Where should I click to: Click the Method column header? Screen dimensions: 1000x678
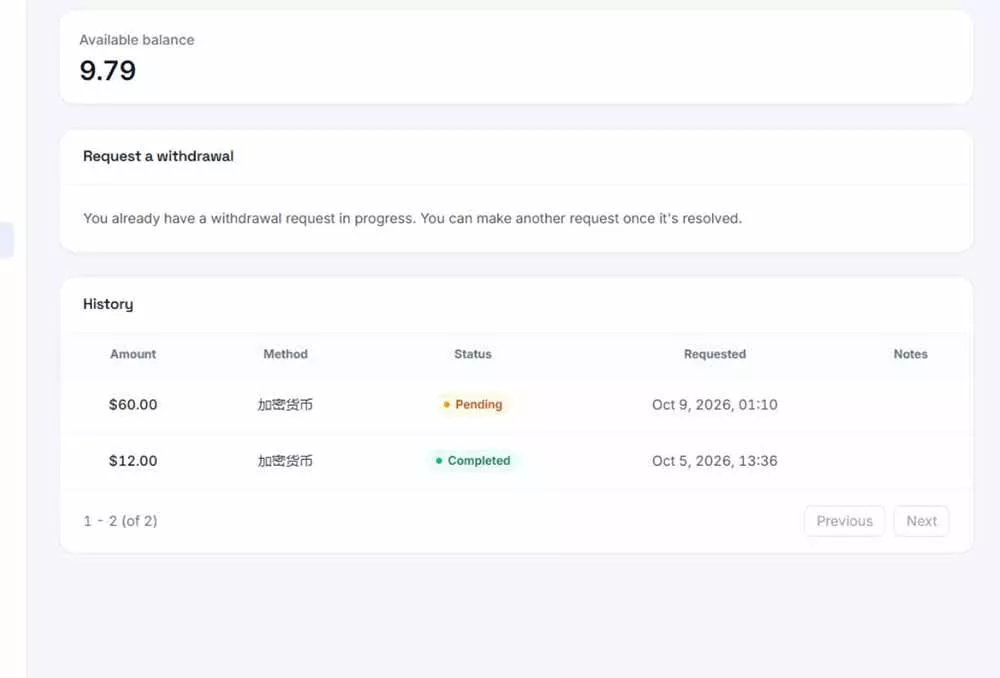[x=285, y=354]
